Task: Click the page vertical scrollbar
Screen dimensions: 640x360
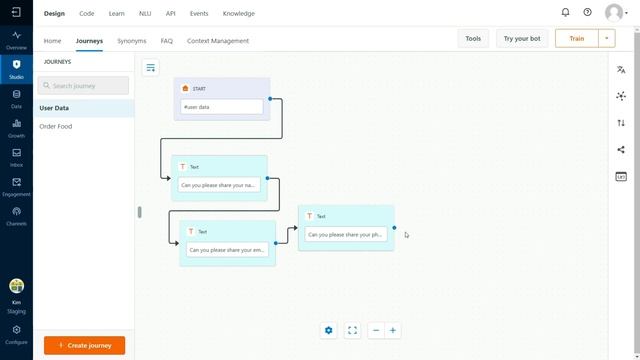Action: (x=637, y=193)
